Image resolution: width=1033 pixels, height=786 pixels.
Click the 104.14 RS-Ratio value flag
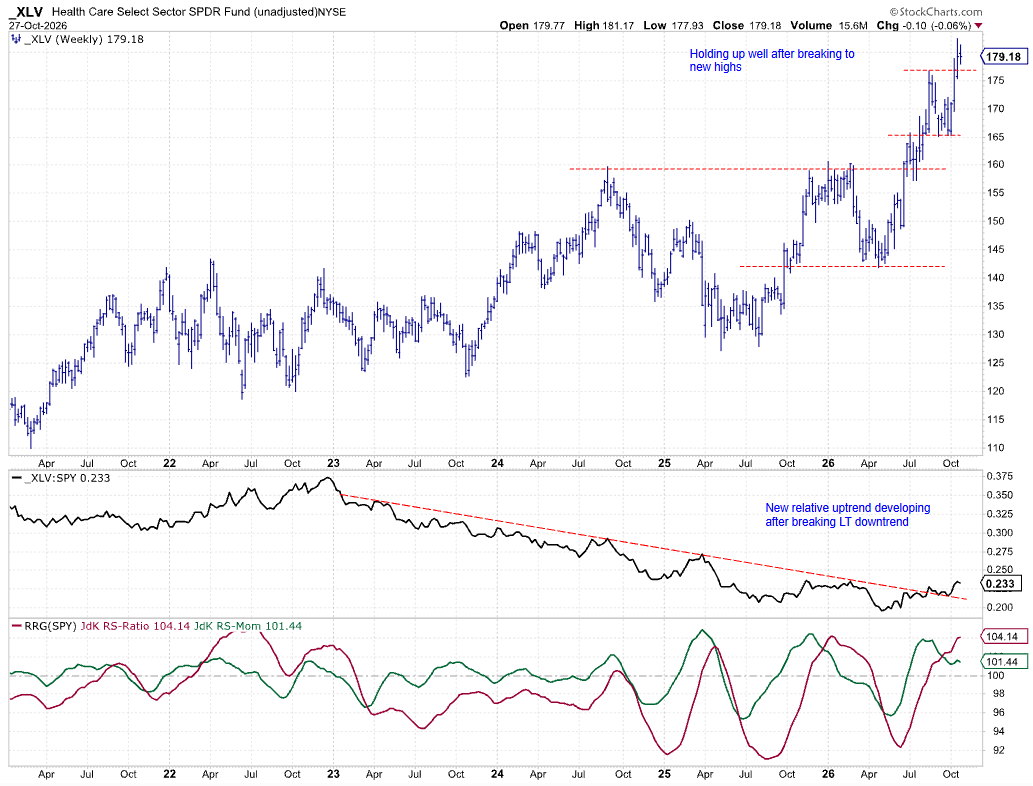coord(1002,637)
